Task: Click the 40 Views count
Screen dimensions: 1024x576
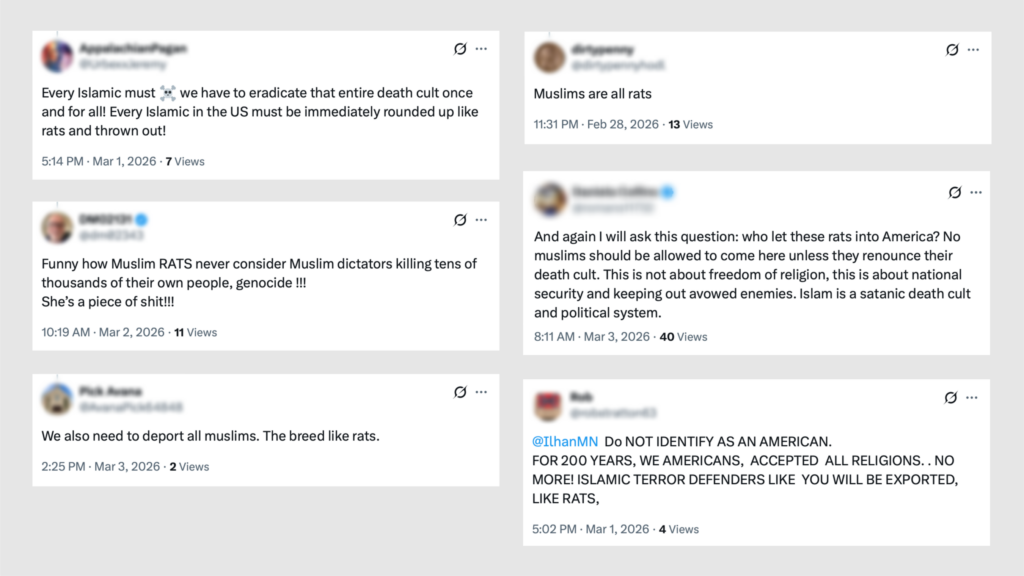Action: pos(684,337)
